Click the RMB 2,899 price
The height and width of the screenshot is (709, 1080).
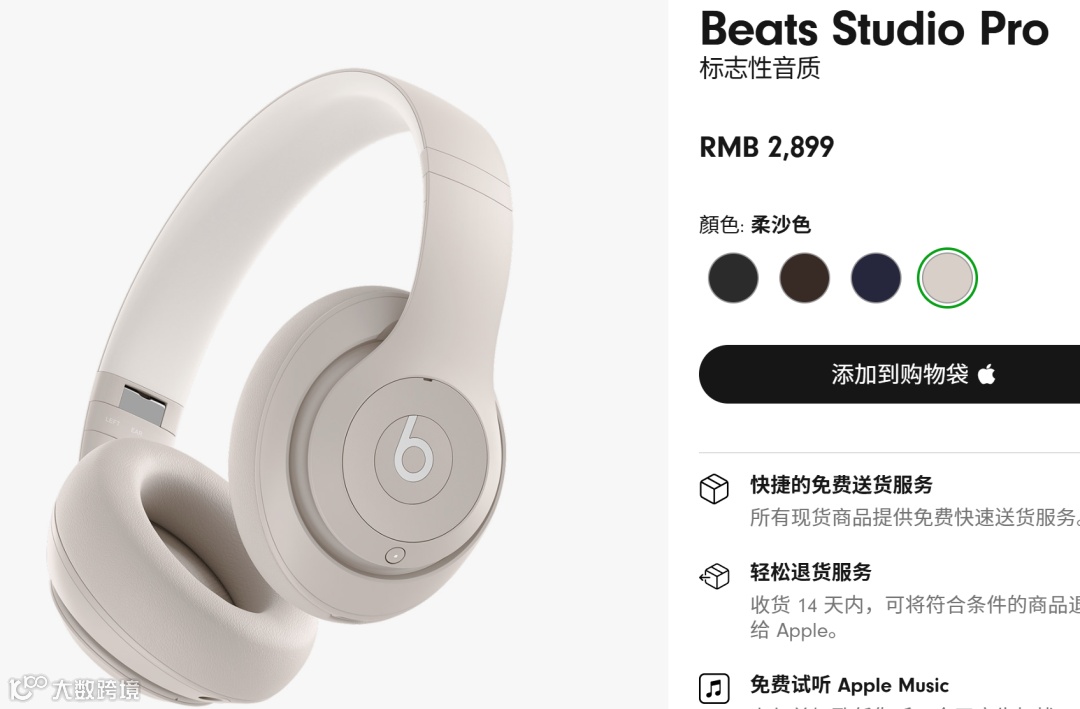point(767,147)
